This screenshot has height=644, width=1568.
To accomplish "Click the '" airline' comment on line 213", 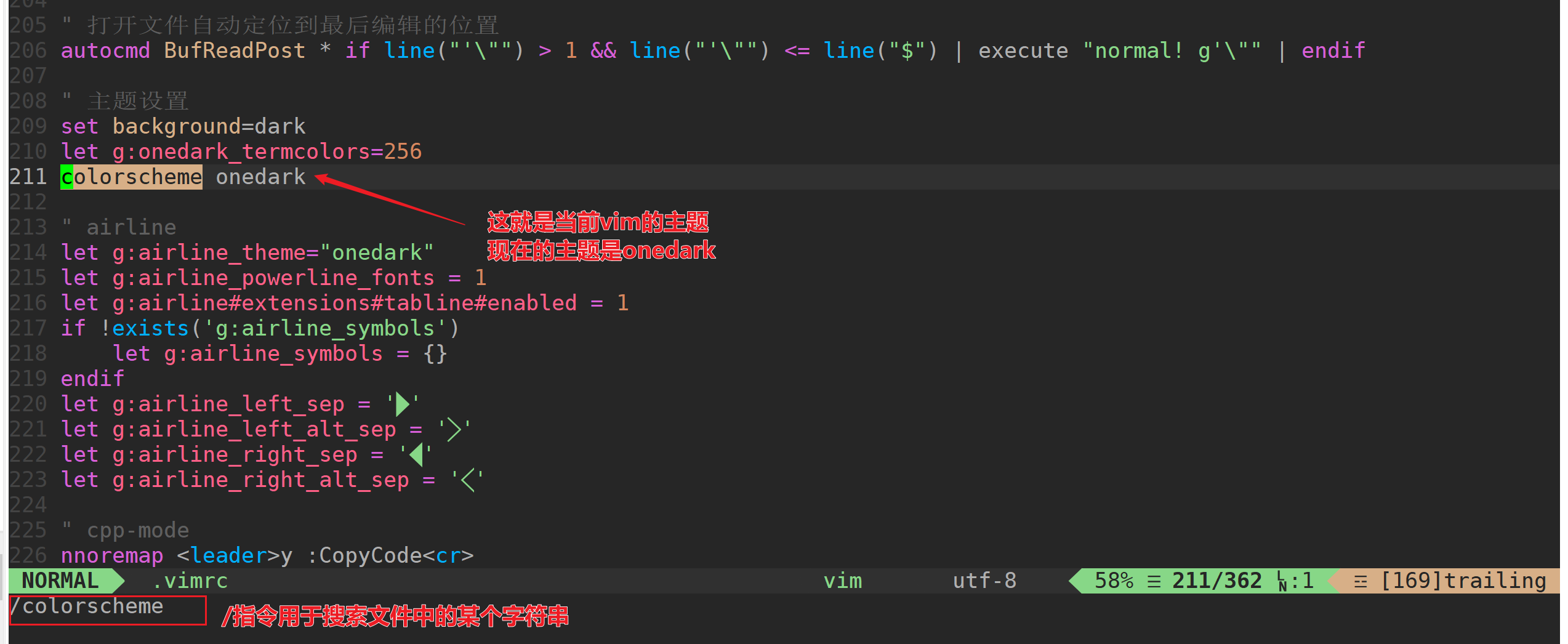I will click(118, 227).
